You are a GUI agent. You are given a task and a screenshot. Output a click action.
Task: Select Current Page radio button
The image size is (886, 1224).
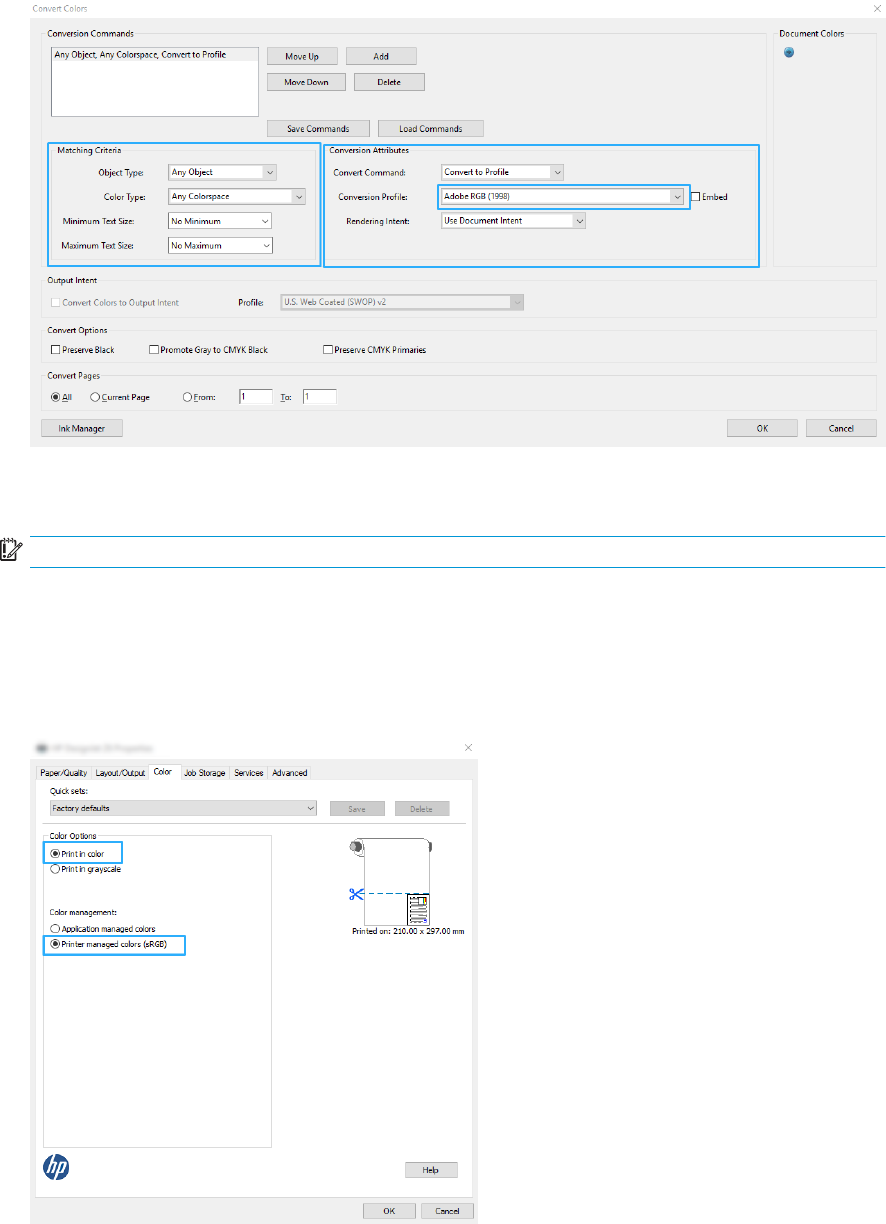click(x=96, y=397)
